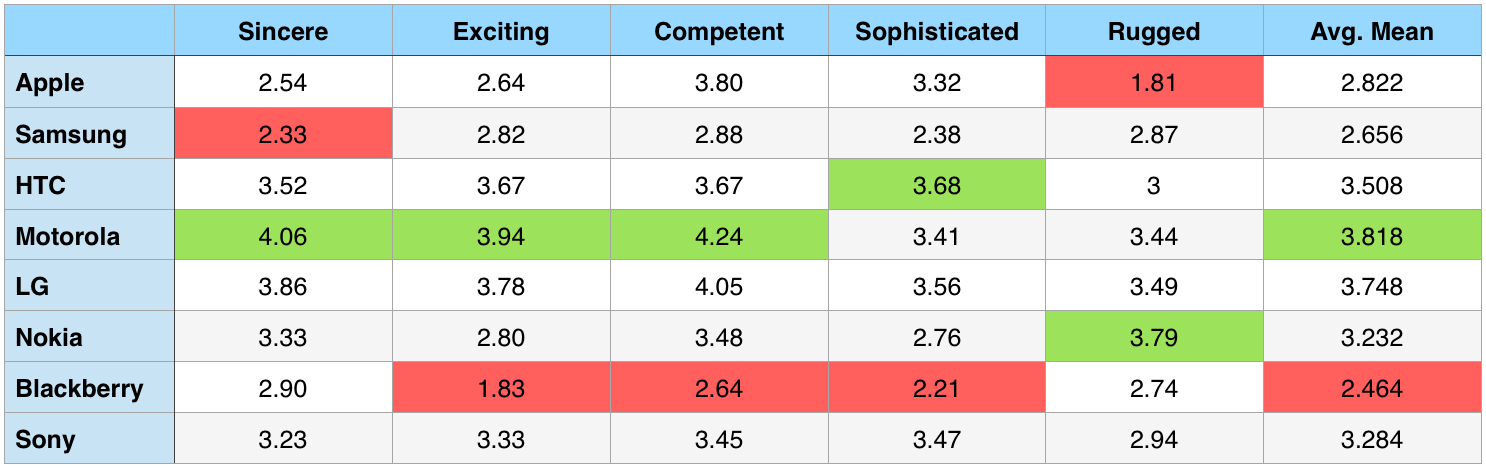Select Sony's Sophisticated cell 3.47
The image size is (1486, 468).
937,440
